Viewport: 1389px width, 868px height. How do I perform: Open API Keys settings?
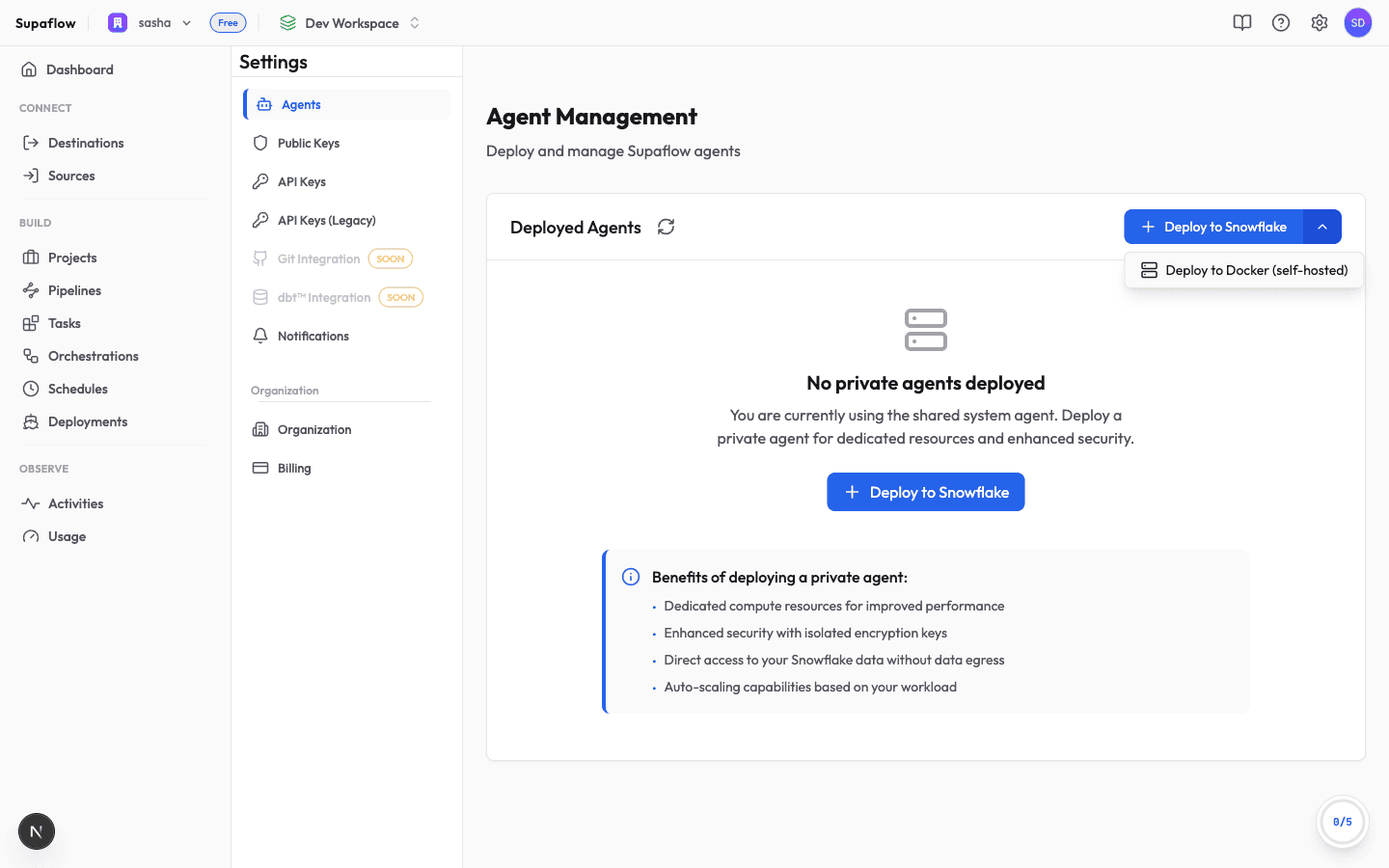347,181
